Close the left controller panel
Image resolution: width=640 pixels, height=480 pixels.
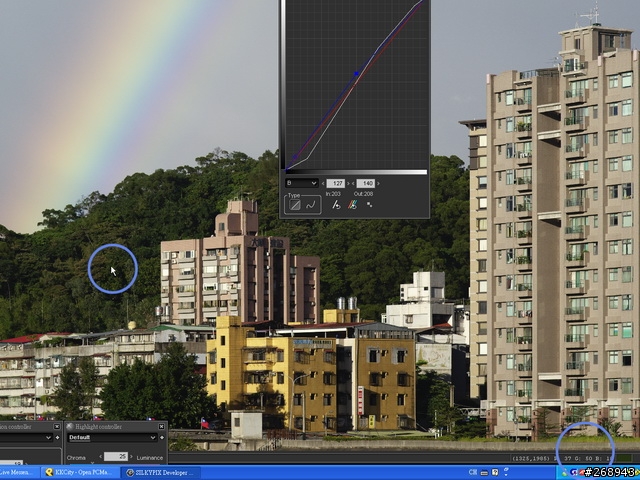[57, 427]
